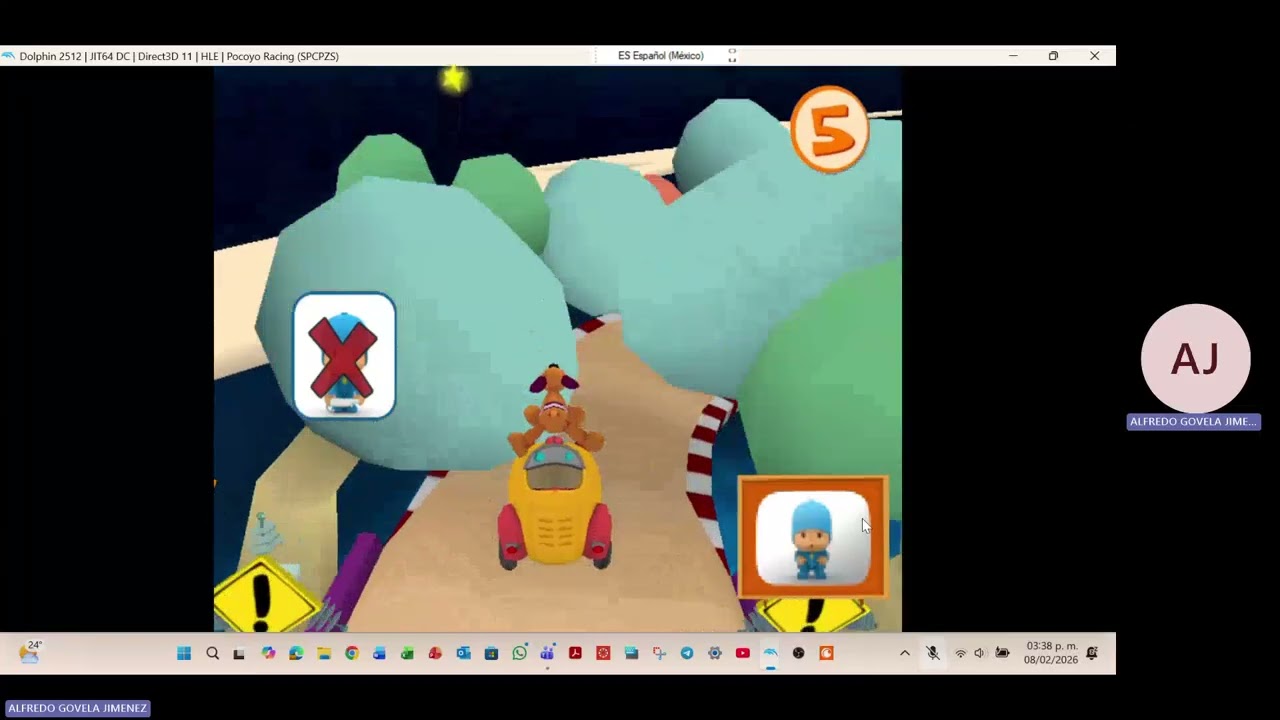The height and width of the screenshot is (720, 1280).
Task: Open Microsoft Excel taskbar icon
Action: (x=407, y=653)
